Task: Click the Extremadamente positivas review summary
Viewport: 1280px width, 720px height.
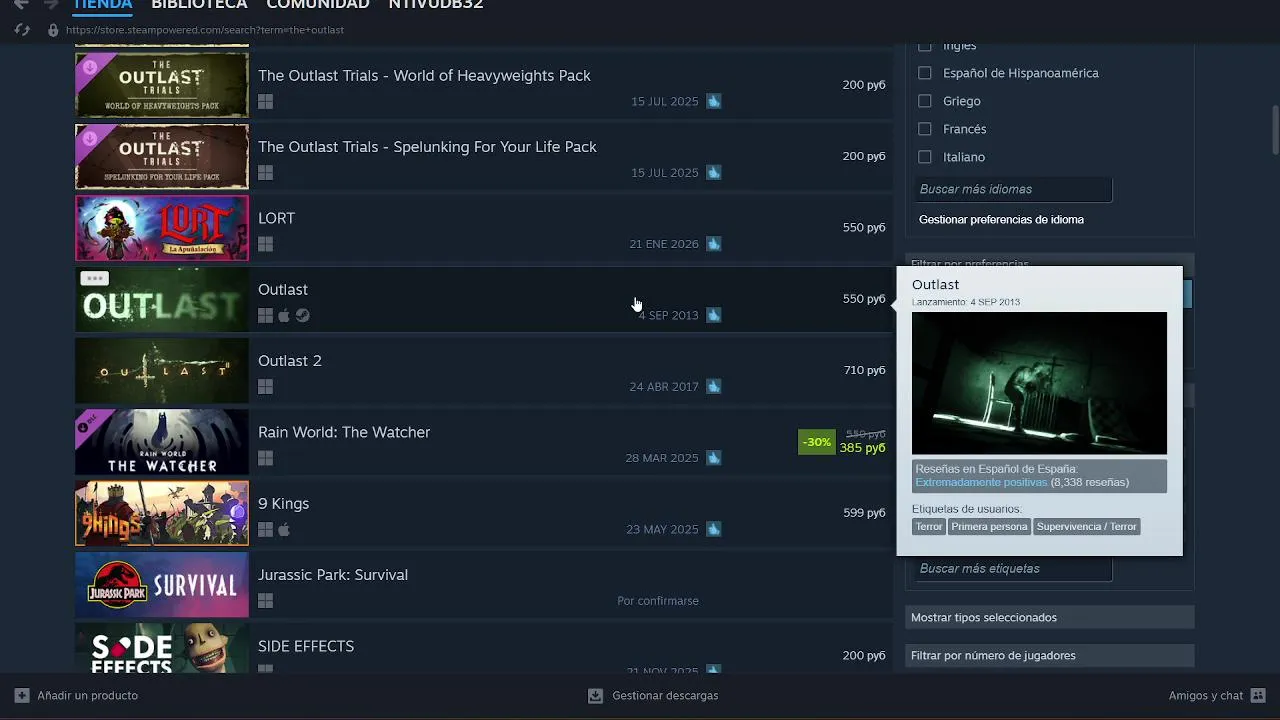Action: (981, 482)
